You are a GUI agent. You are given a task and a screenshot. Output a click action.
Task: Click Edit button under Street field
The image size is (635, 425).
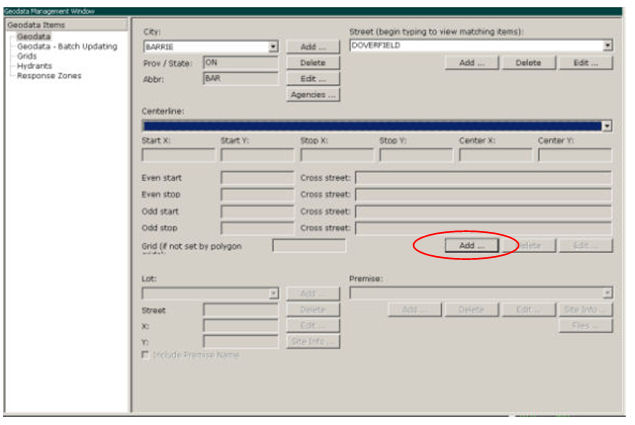click(585, 63)
